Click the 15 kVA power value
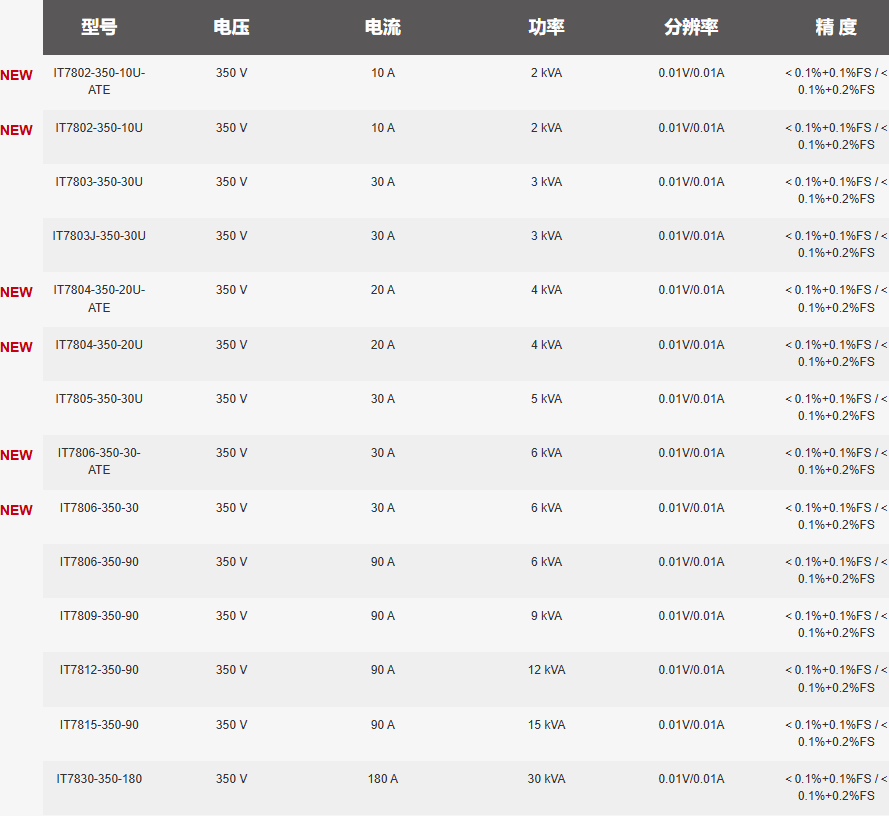This screenshot has height=816, width=889. 547,725
